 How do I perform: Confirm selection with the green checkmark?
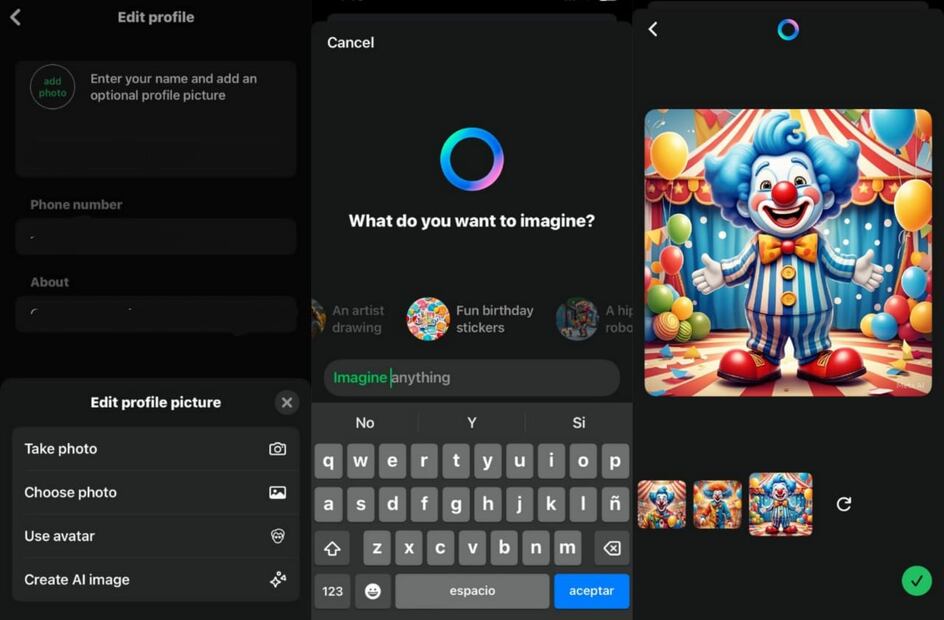point(916,580)
